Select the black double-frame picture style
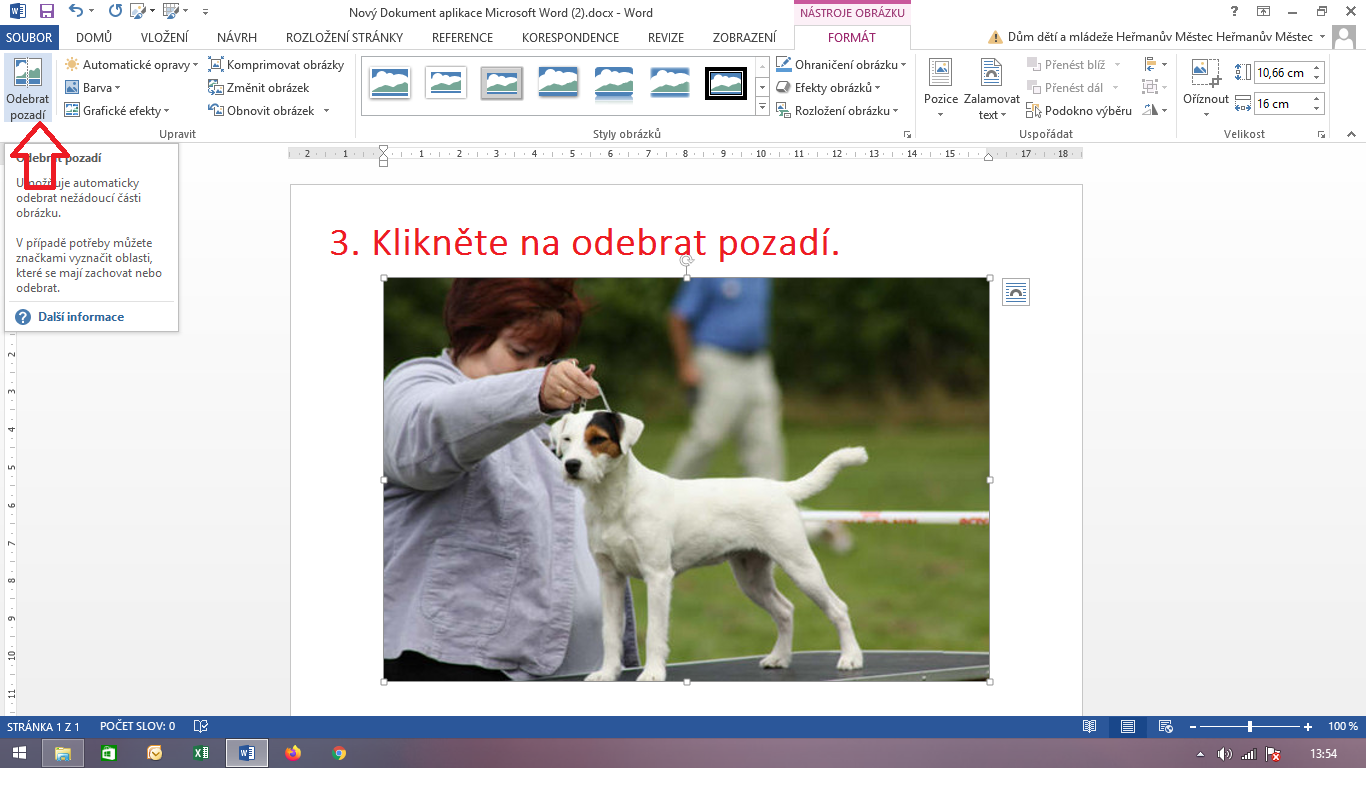 coord(725,83)
